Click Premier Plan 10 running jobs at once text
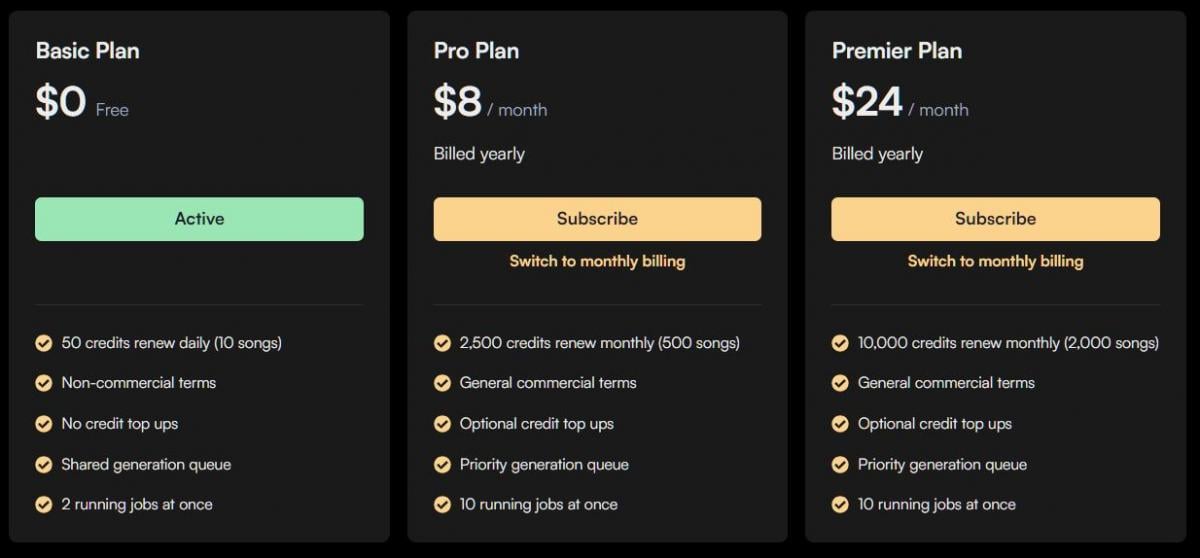The image size is (1200, 558). 936,505
